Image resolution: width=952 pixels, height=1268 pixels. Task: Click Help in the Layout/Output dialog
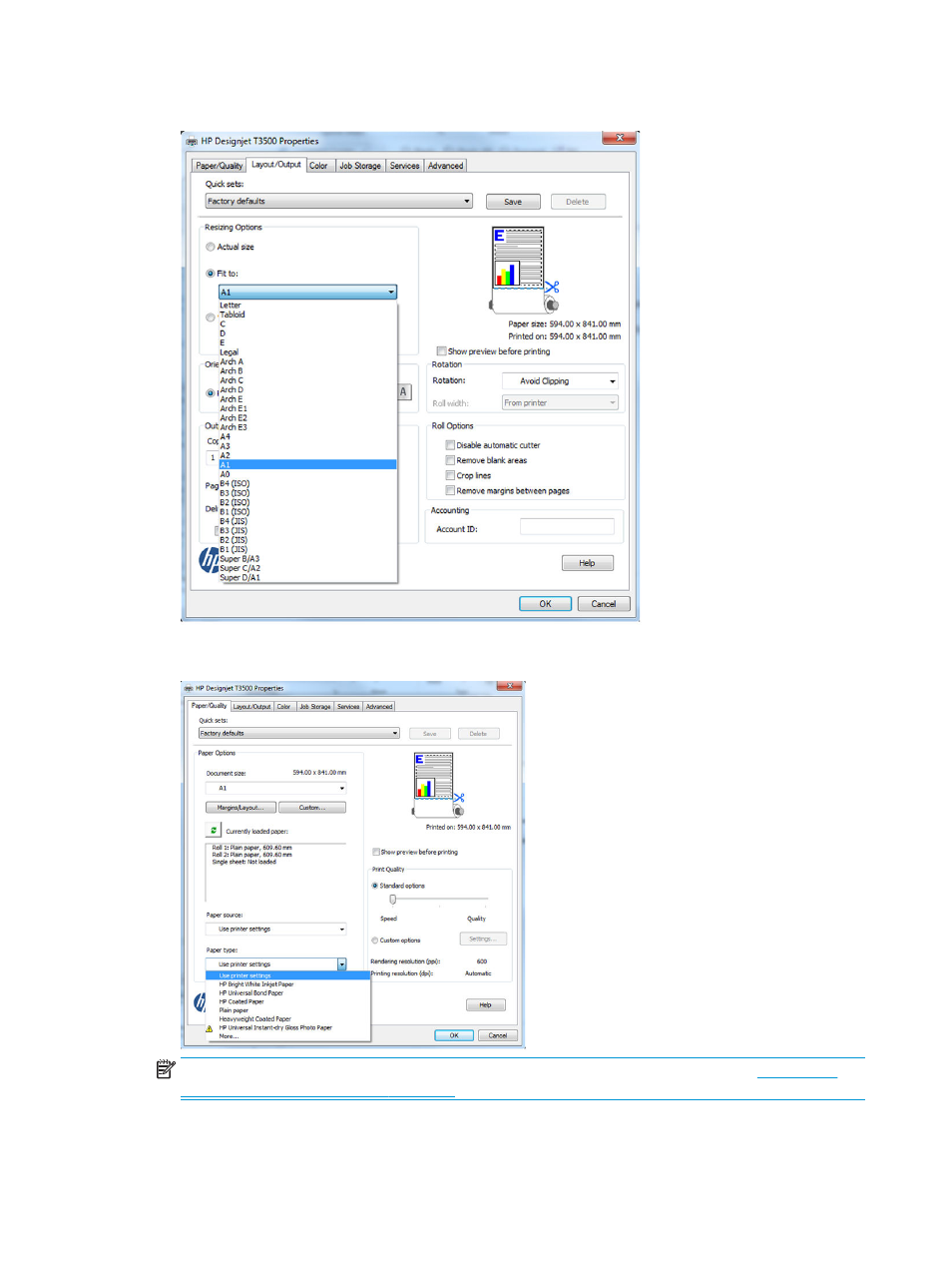click(587, 563)
